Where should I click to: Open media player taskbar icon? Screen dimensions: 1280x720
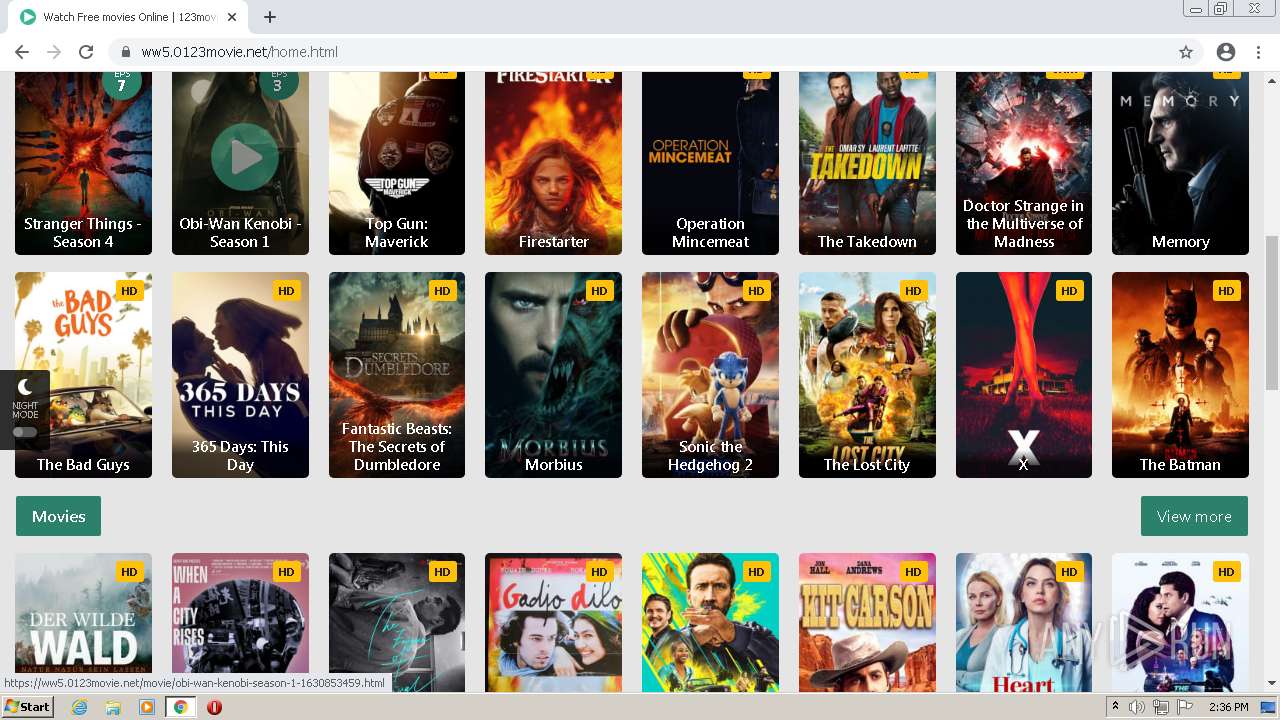pos(147,707)
